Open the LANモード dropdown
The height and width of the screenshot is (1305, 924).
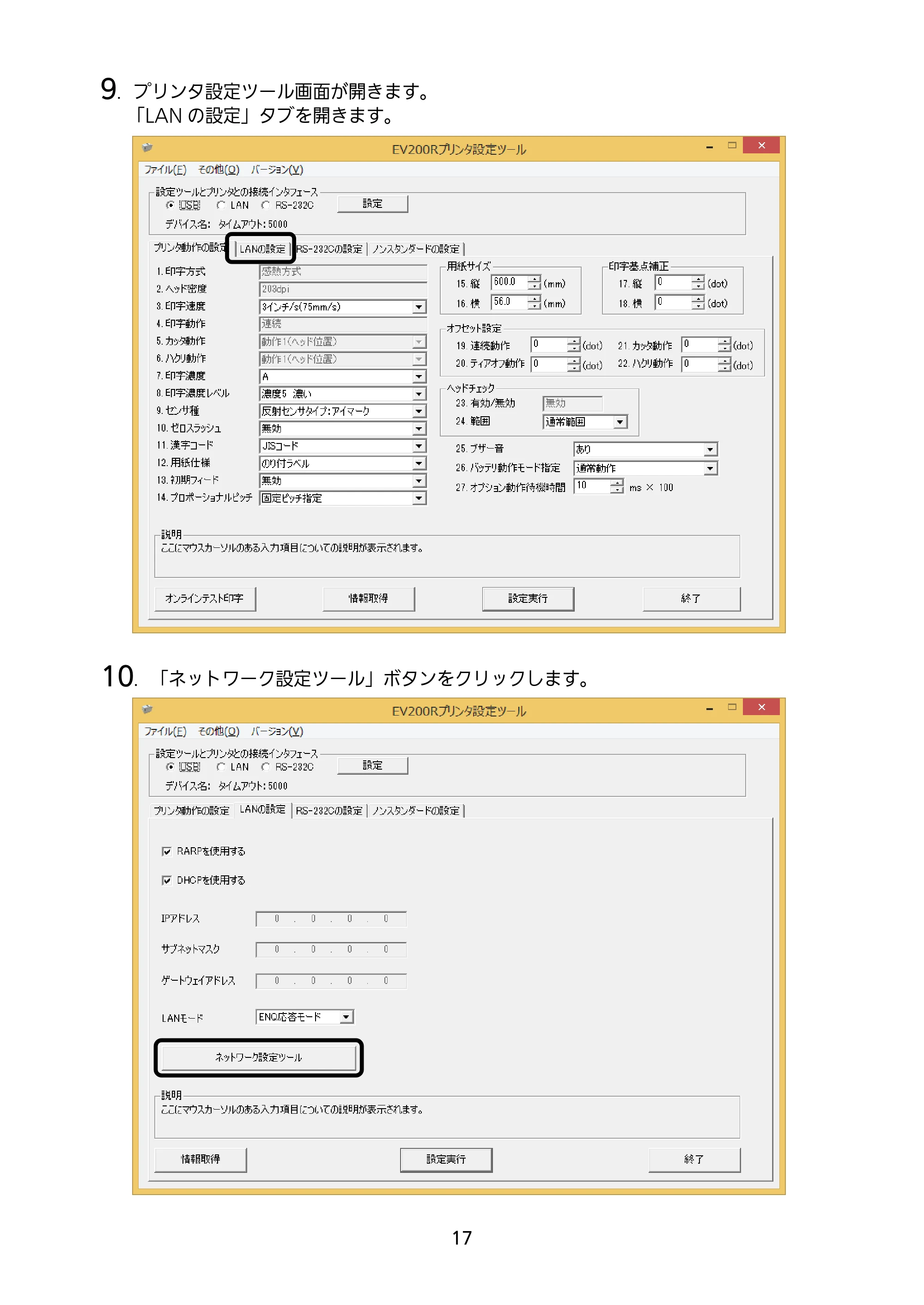click(346, 1017)
